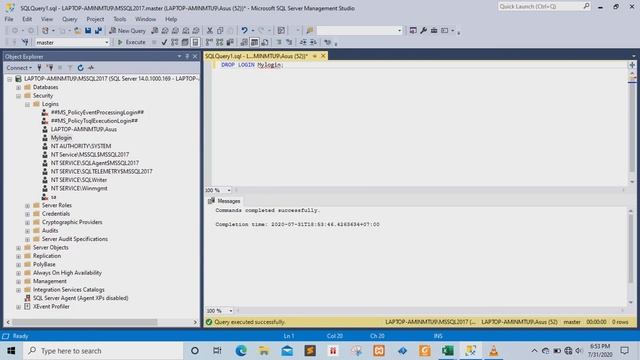The width and height of the screenshot is (640, 360).
Task: Open Excel from the taskbar
Action: pyautogui.click(x=448, y=351)
